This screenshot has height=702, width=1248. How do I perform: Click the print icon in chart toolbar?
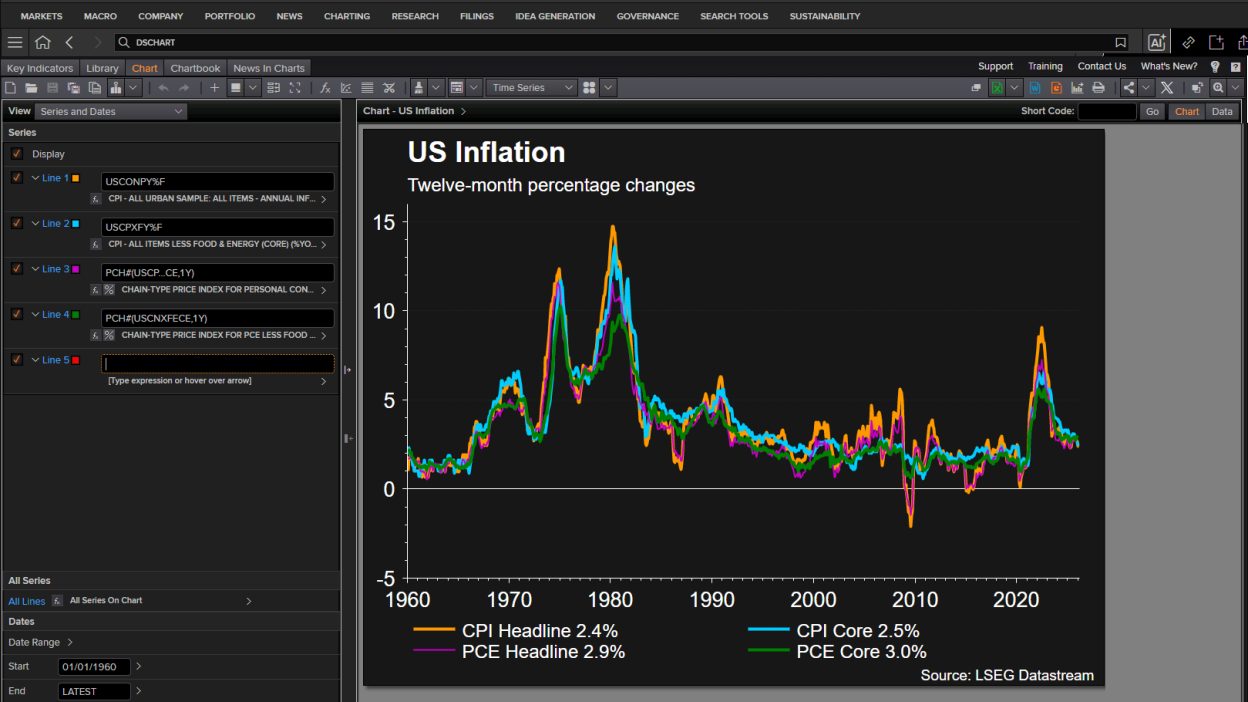point(1098,88)
